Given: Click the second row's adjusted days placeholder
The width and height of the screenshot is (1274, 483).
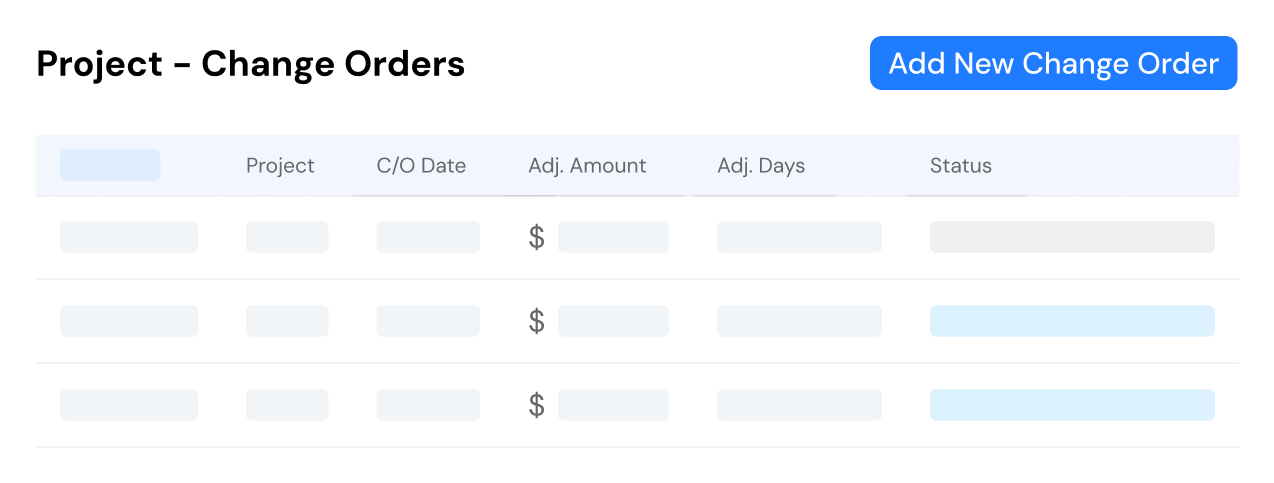Looking at the screenshot, I should (799, 321).
